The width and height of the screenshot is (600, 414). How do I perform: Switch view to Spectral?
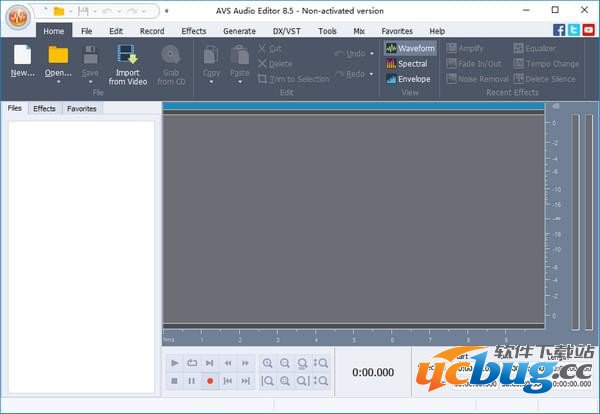click(x=407, y=63)
